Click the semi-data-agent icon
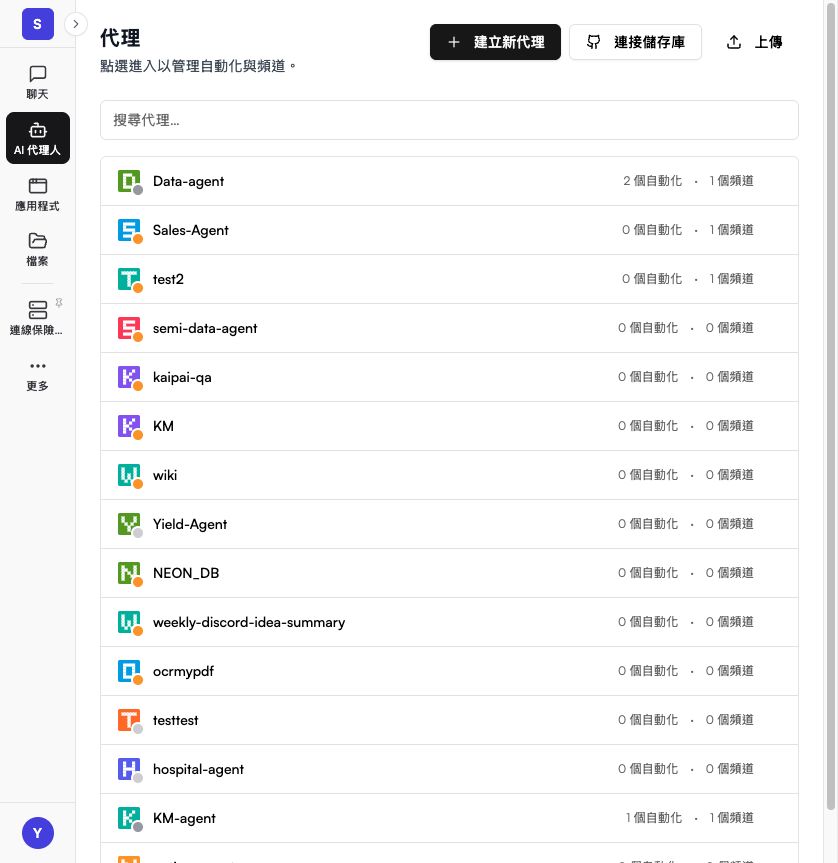 (130, 329)
